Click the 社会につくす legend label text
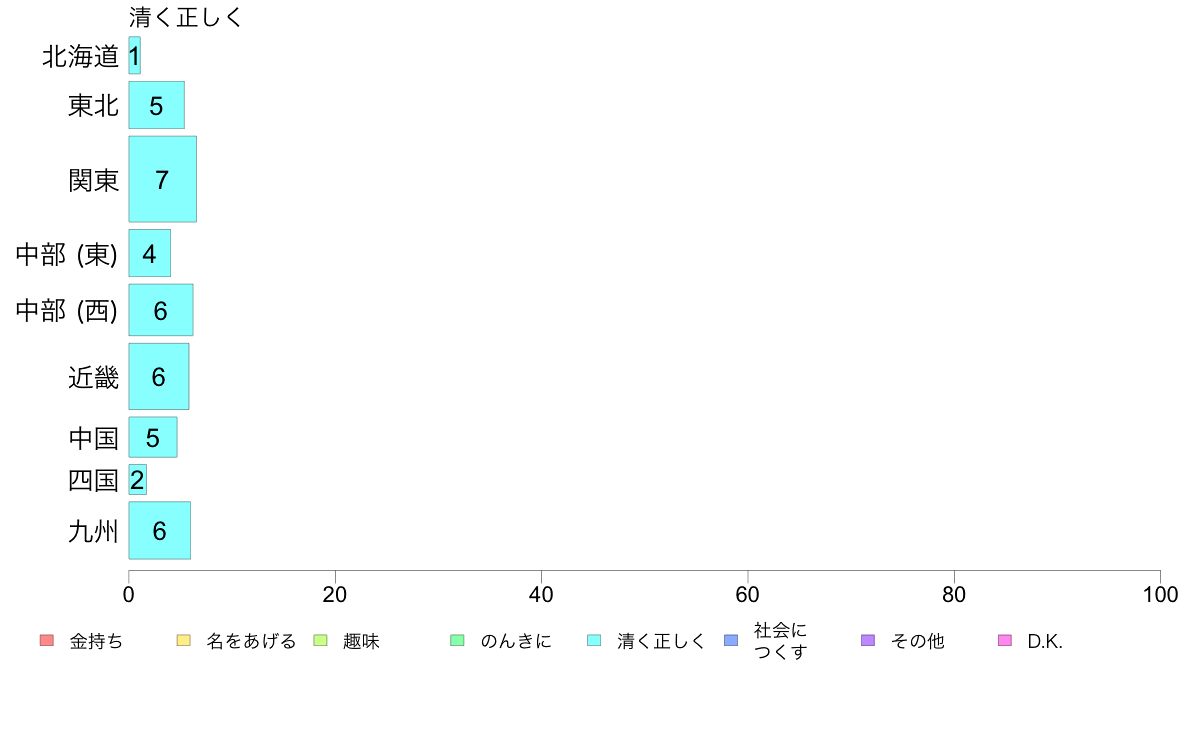This screenshot has height=736, width=1188. tap(780, 640)
